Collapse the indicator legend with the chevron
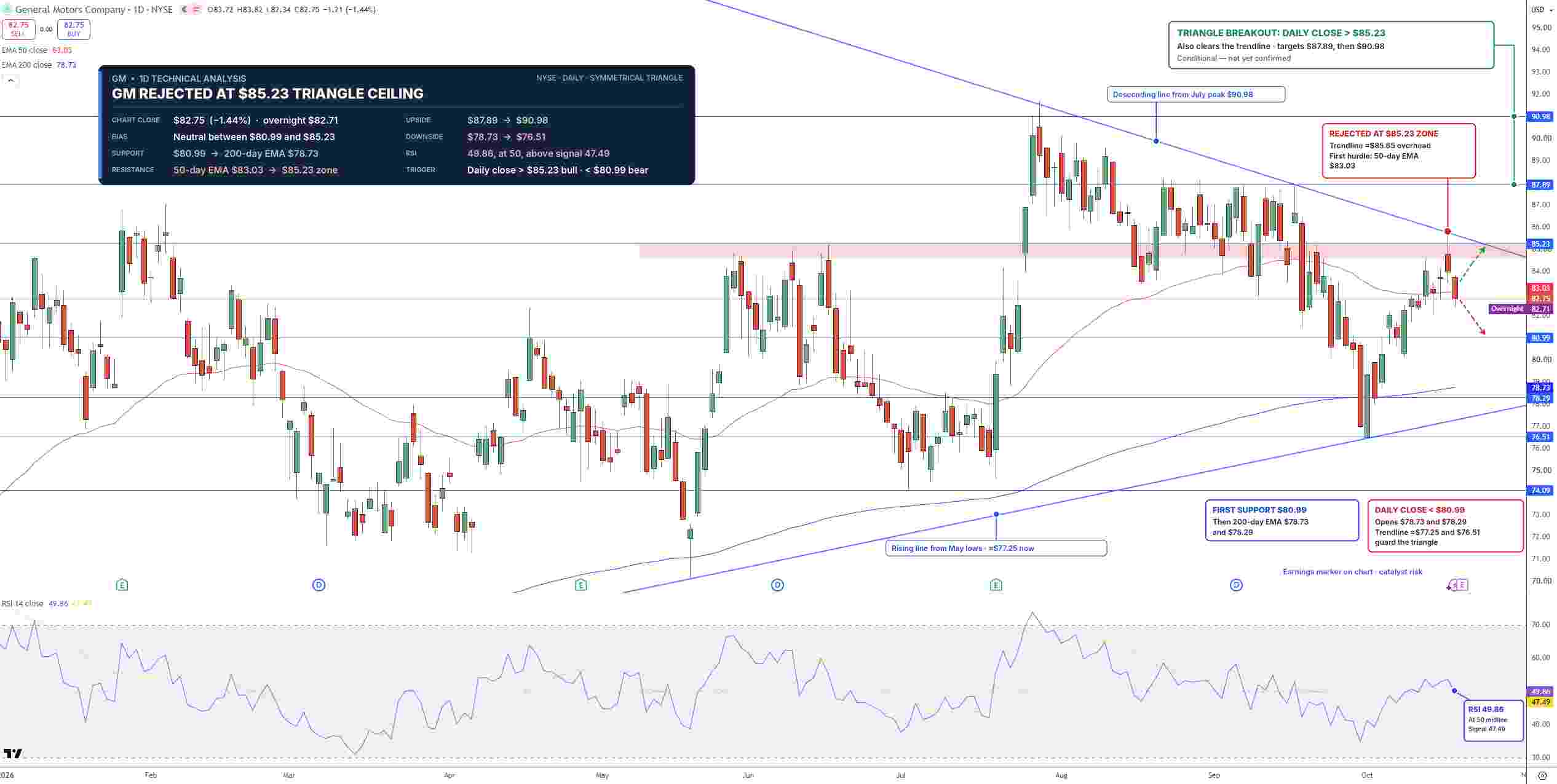 point(10,80)
